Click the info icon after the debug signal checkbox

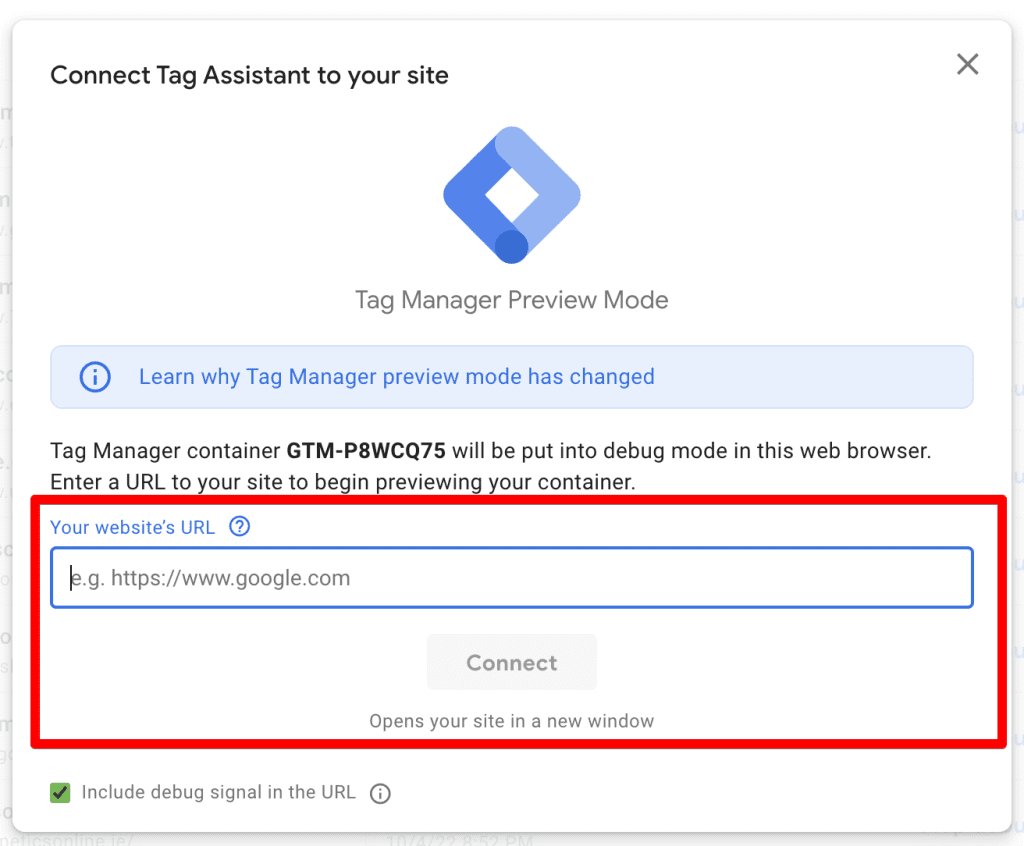(380, 793)
